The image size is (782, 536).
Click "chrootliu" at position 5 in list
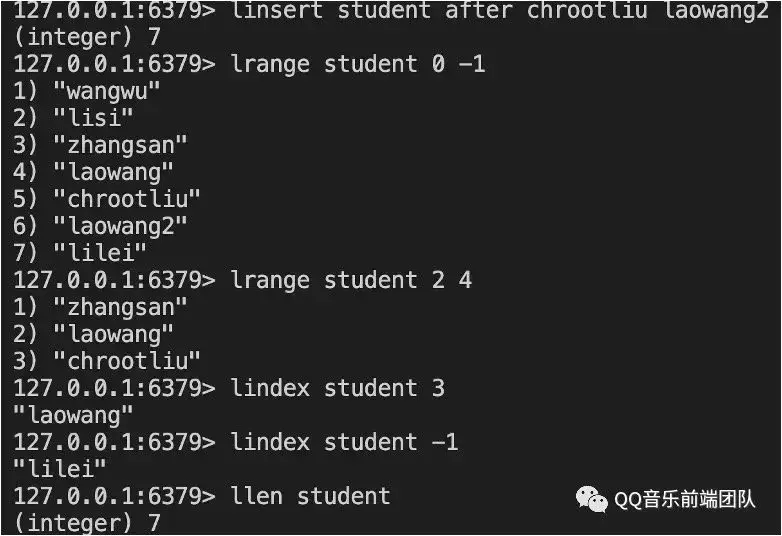[x=127, y=199]
